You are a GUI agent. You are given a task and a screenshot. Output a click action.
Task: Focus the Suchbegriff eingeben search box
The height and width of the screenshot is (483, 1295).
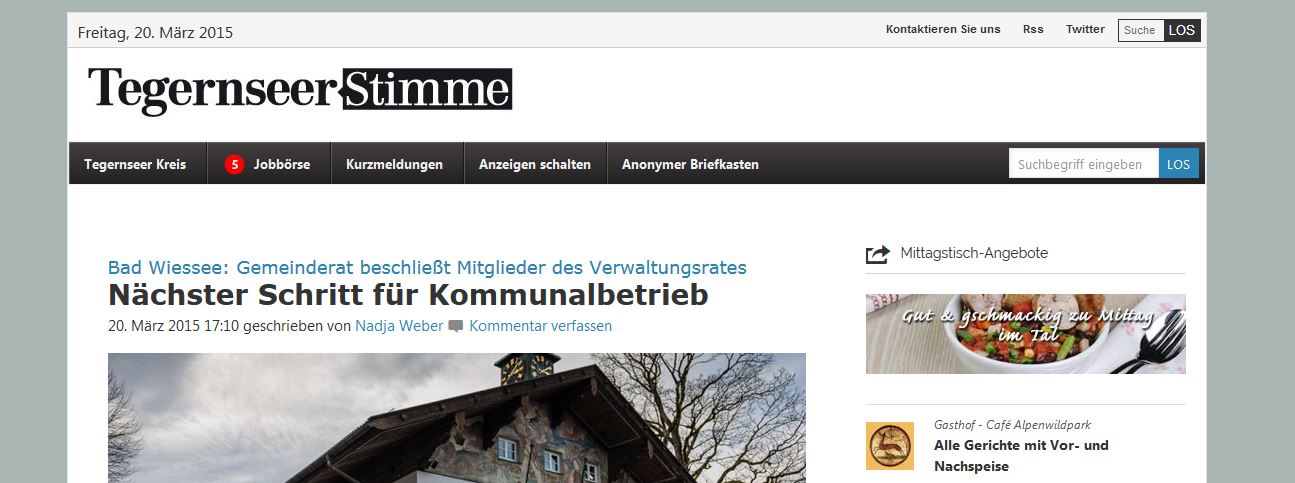(x=1084, y=164)
